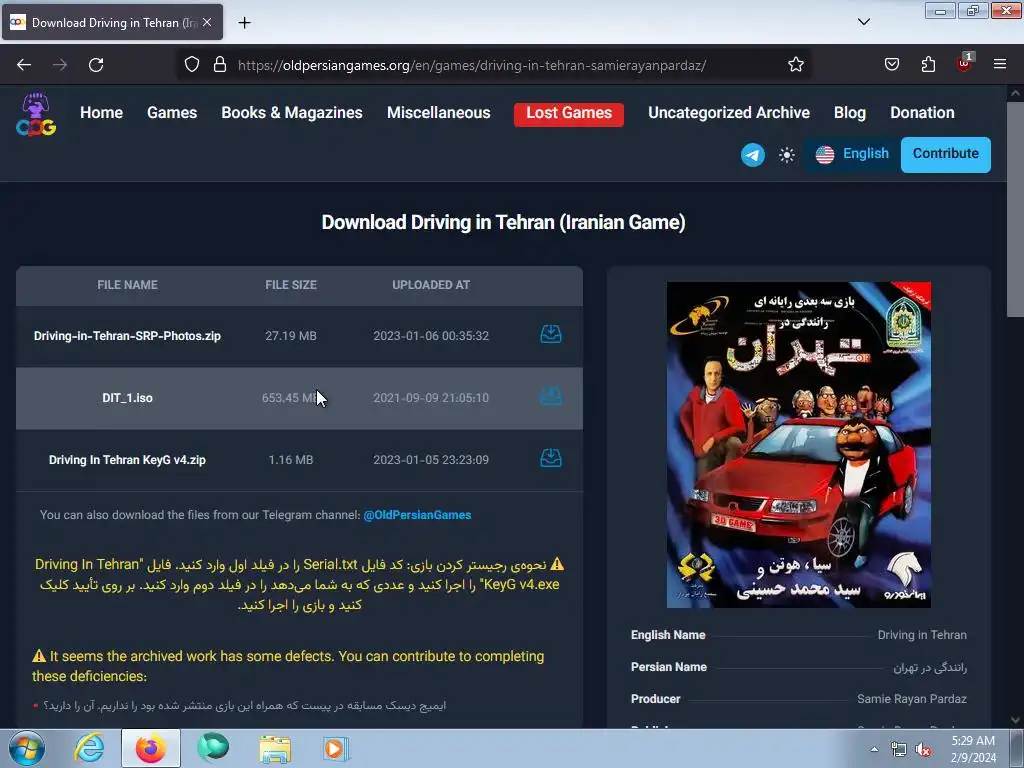Download Driving-in-Tehran-SRP-Photos.zip via its download icon
Image resolution: width=1024 pixels, height=768 pixels.
pos(551,334)
